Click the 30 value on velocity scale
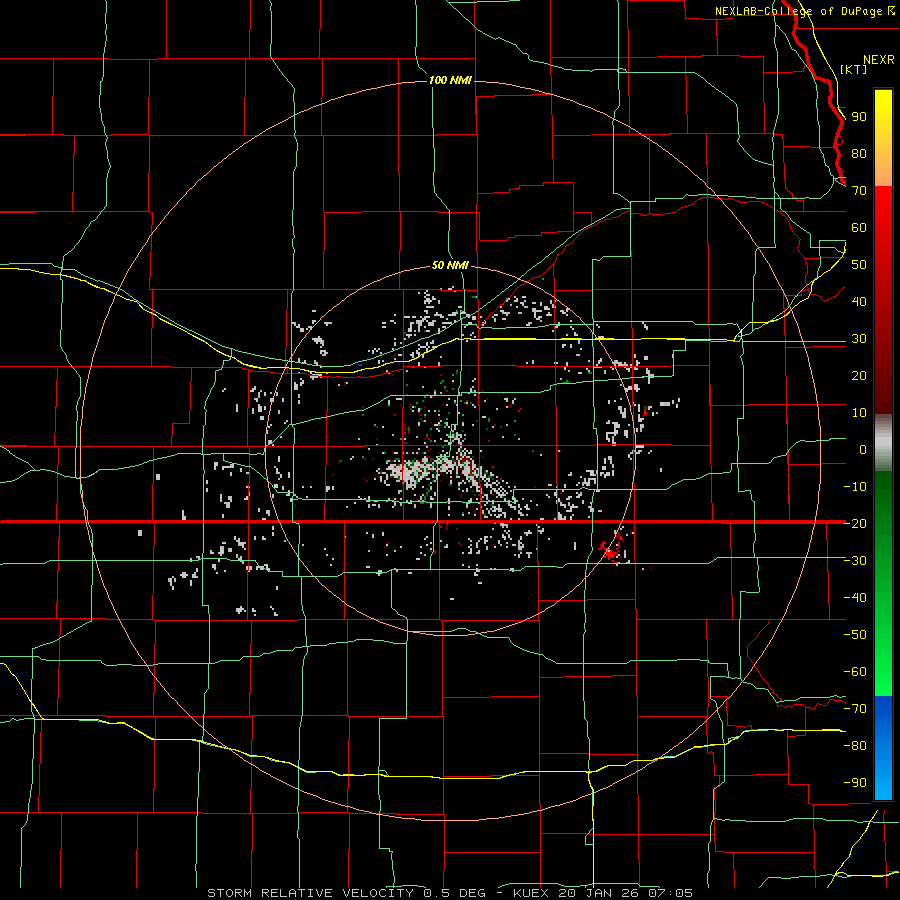This screenshot has width=900, height=900. 859,339
